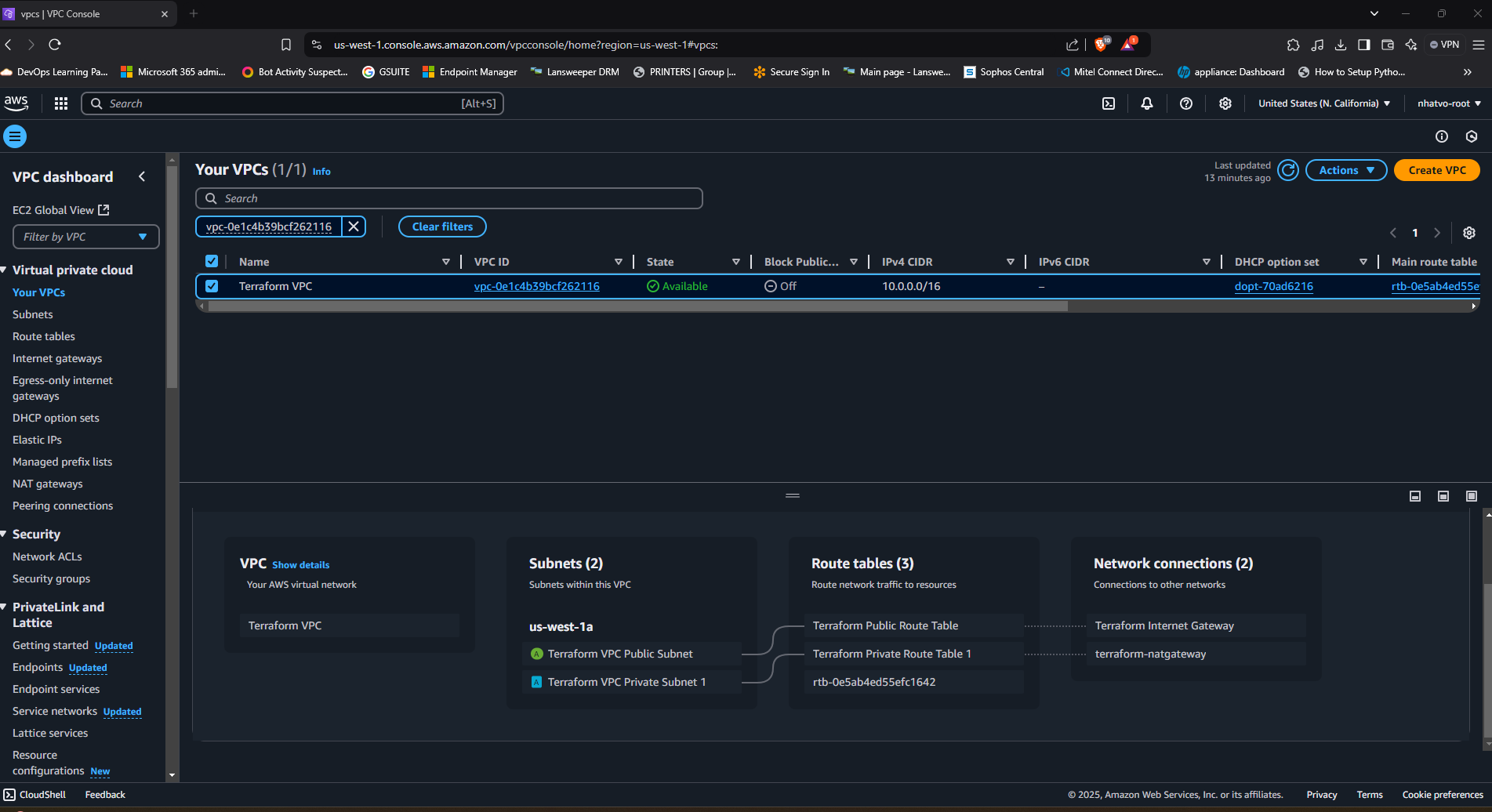The image size is (1492, 812).
Task: Go to next table page arrow
Action: [x=1437, y=233]
